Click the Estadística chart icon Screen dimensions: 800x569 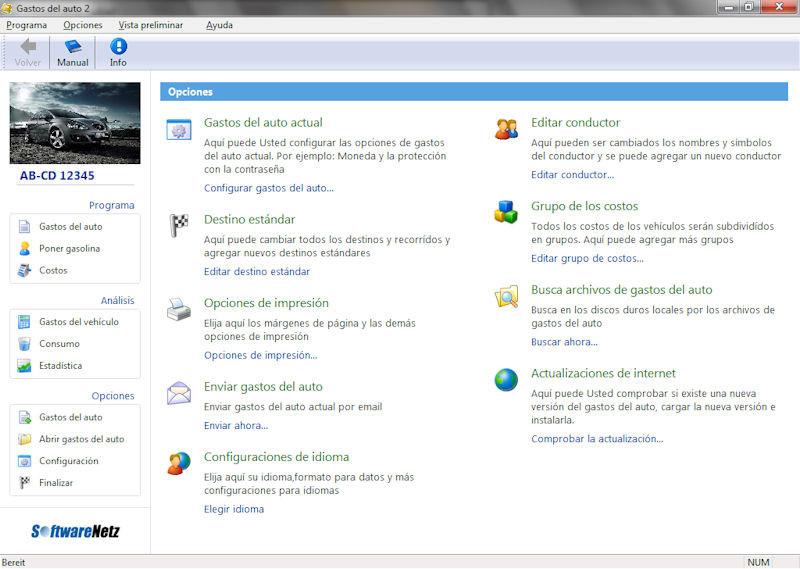pos(24,366)
